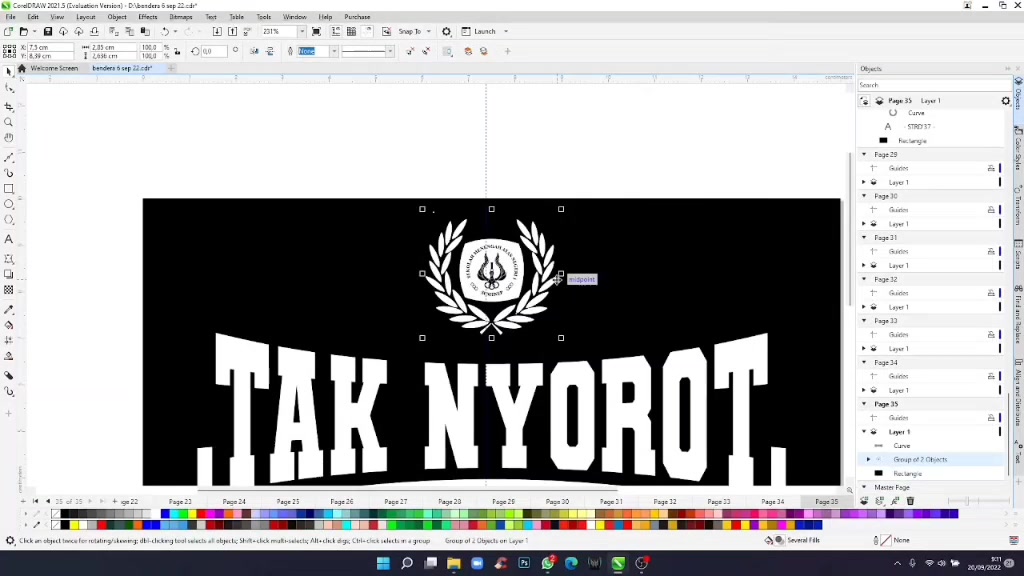Toggle the Snap To off button

click(387, 31)
